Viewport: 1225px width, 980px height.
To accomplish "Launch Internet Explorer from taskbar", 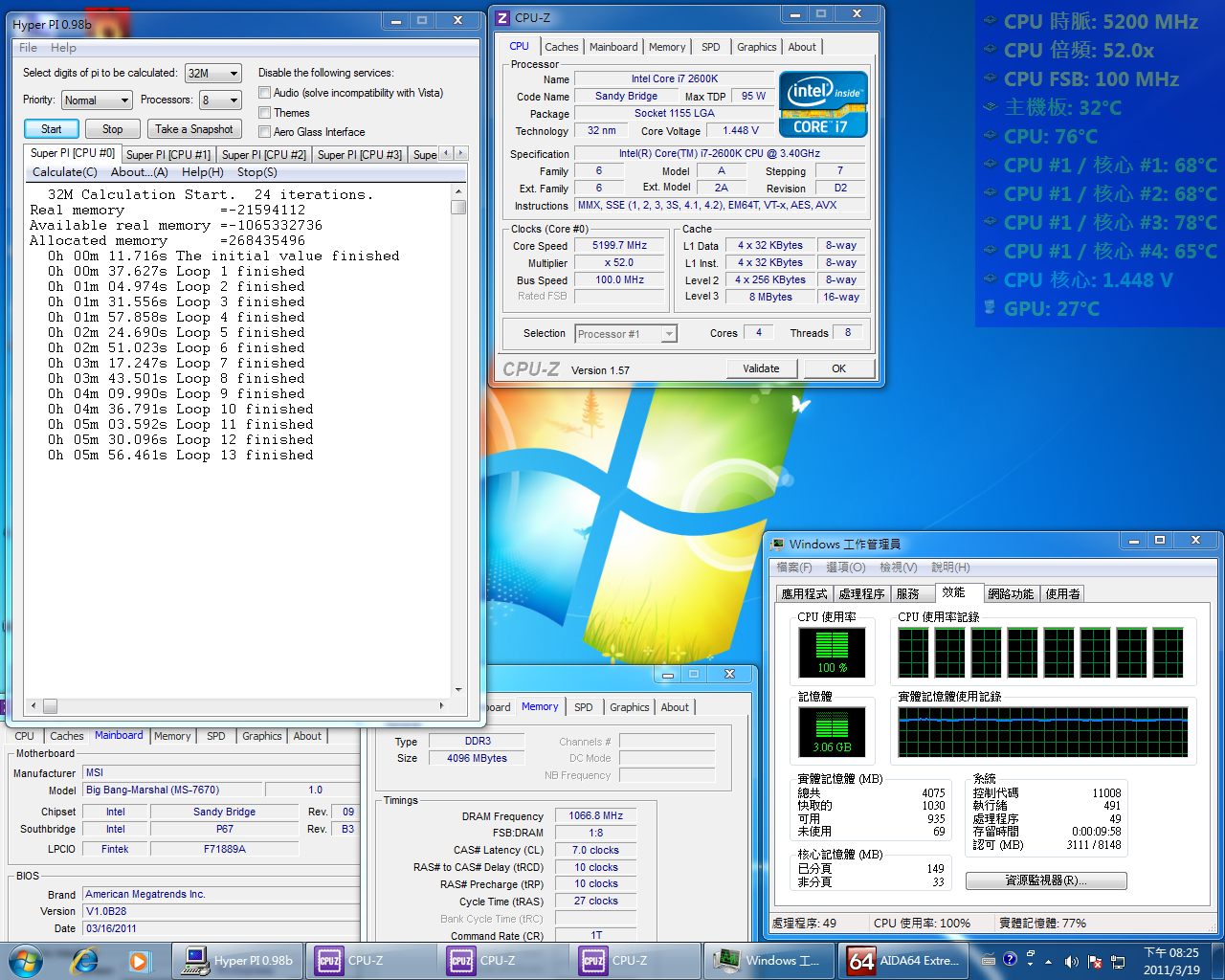I will point(85,961).
